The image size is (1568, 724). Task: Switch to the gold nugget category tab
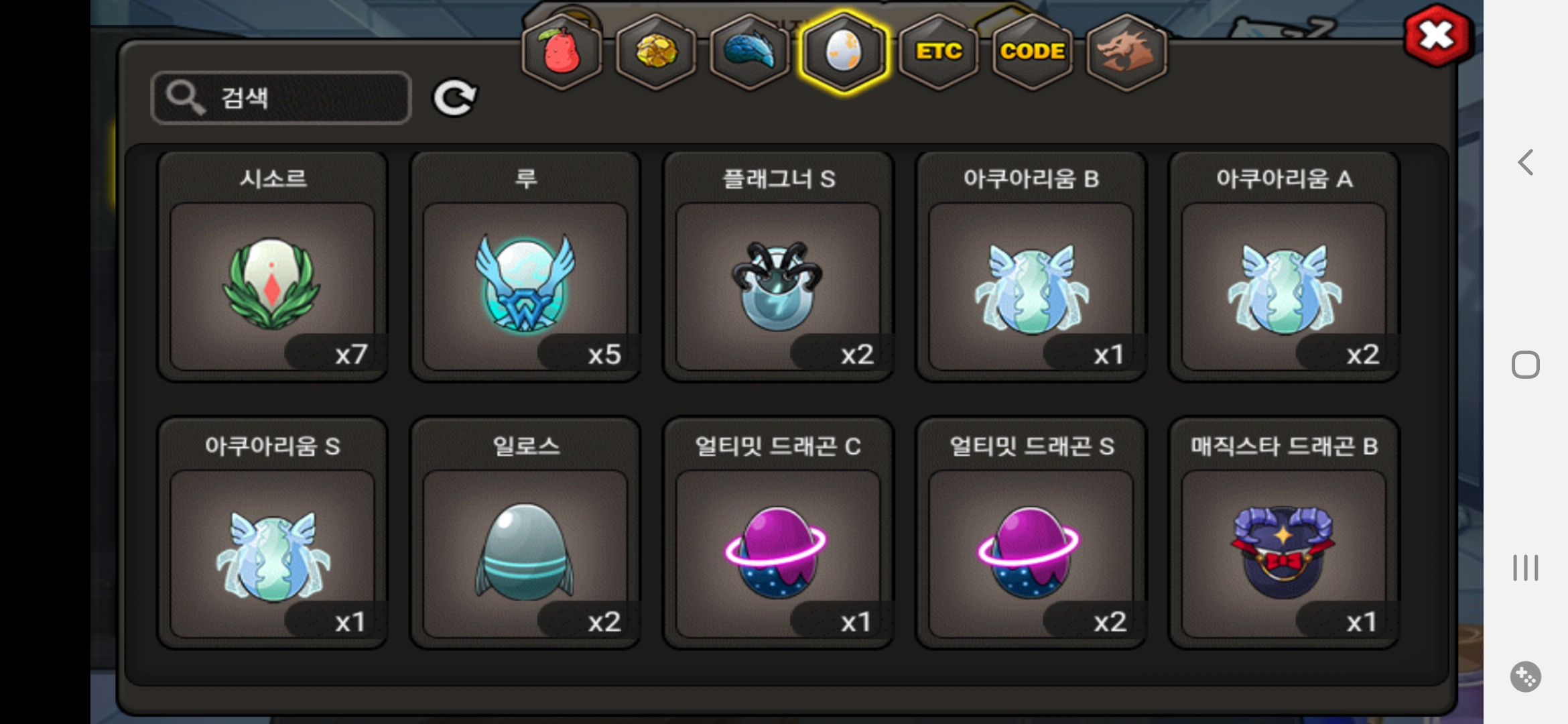click(656, 52)
